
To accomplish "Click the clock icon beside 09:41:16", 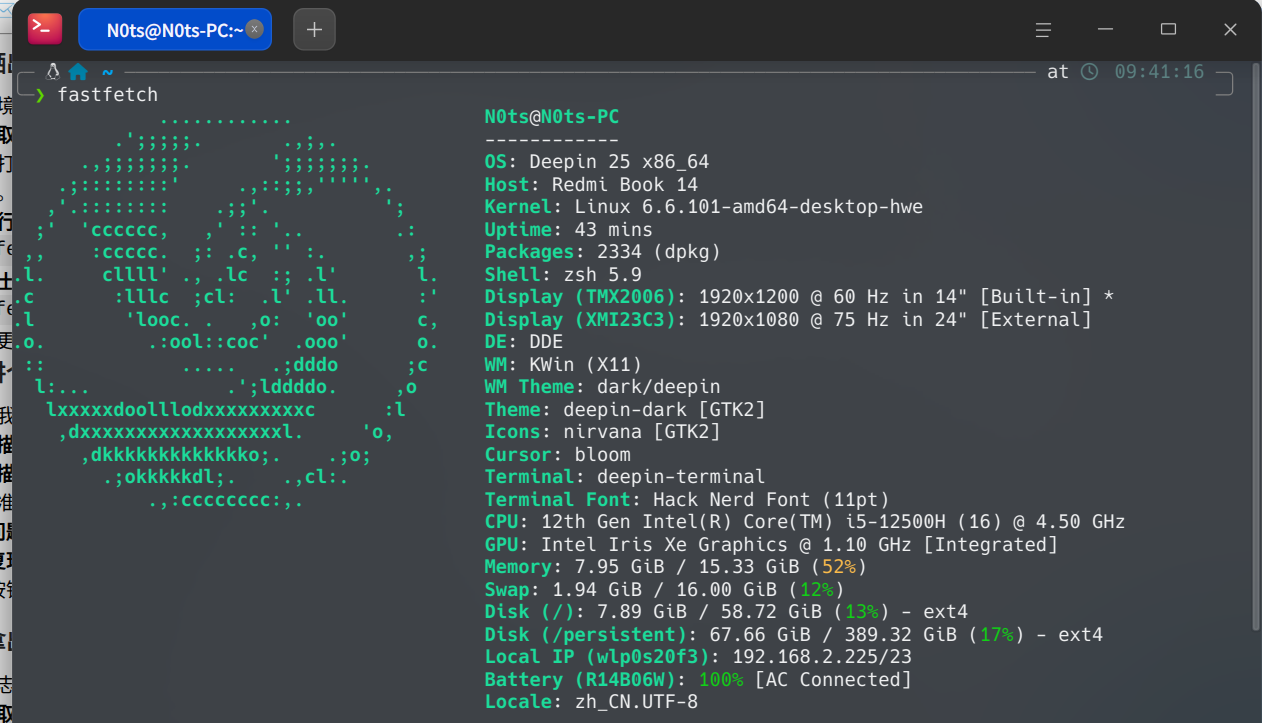I will click(x=1090, y=72).
